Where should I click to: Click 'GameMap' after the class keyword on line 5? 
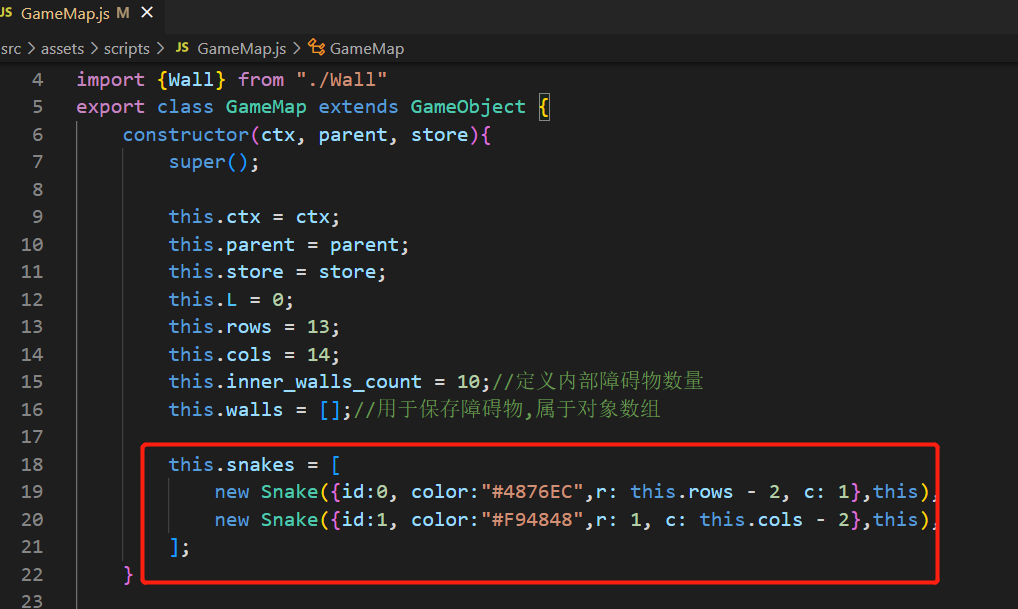pos(266,107)
